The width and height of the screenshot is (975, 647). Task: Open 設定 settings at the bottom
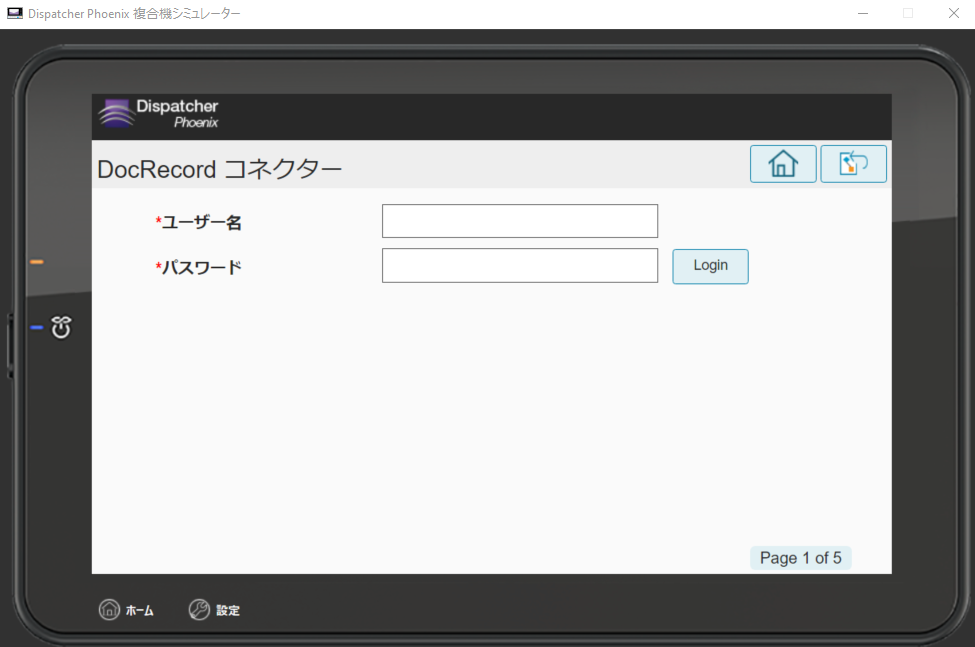pyautogui.click(x=215, y=610)
